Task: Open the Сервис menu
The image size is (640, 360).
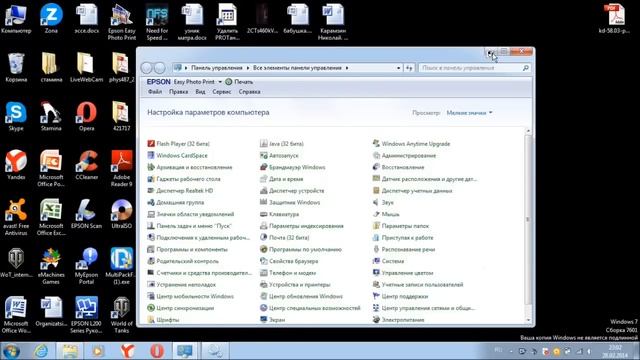Action: click(x=222, y=92)
